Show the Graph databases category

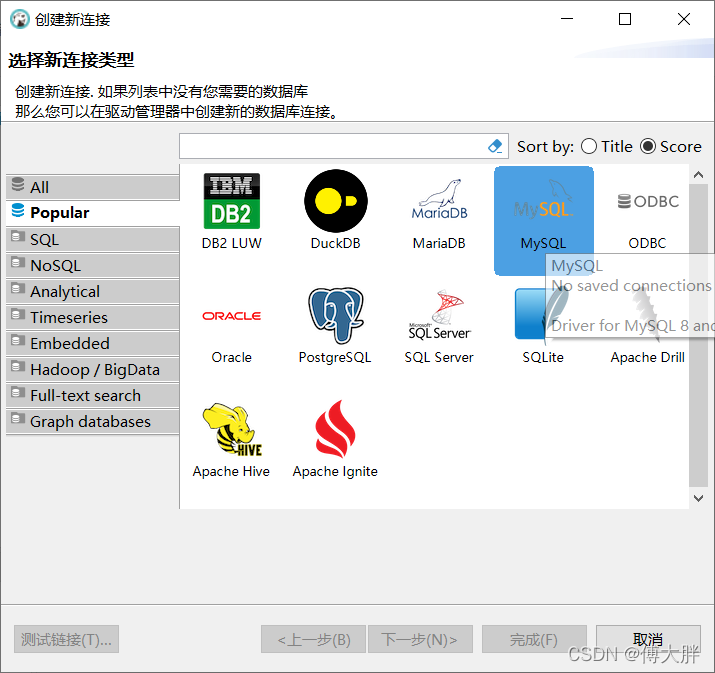pos(93,421)
